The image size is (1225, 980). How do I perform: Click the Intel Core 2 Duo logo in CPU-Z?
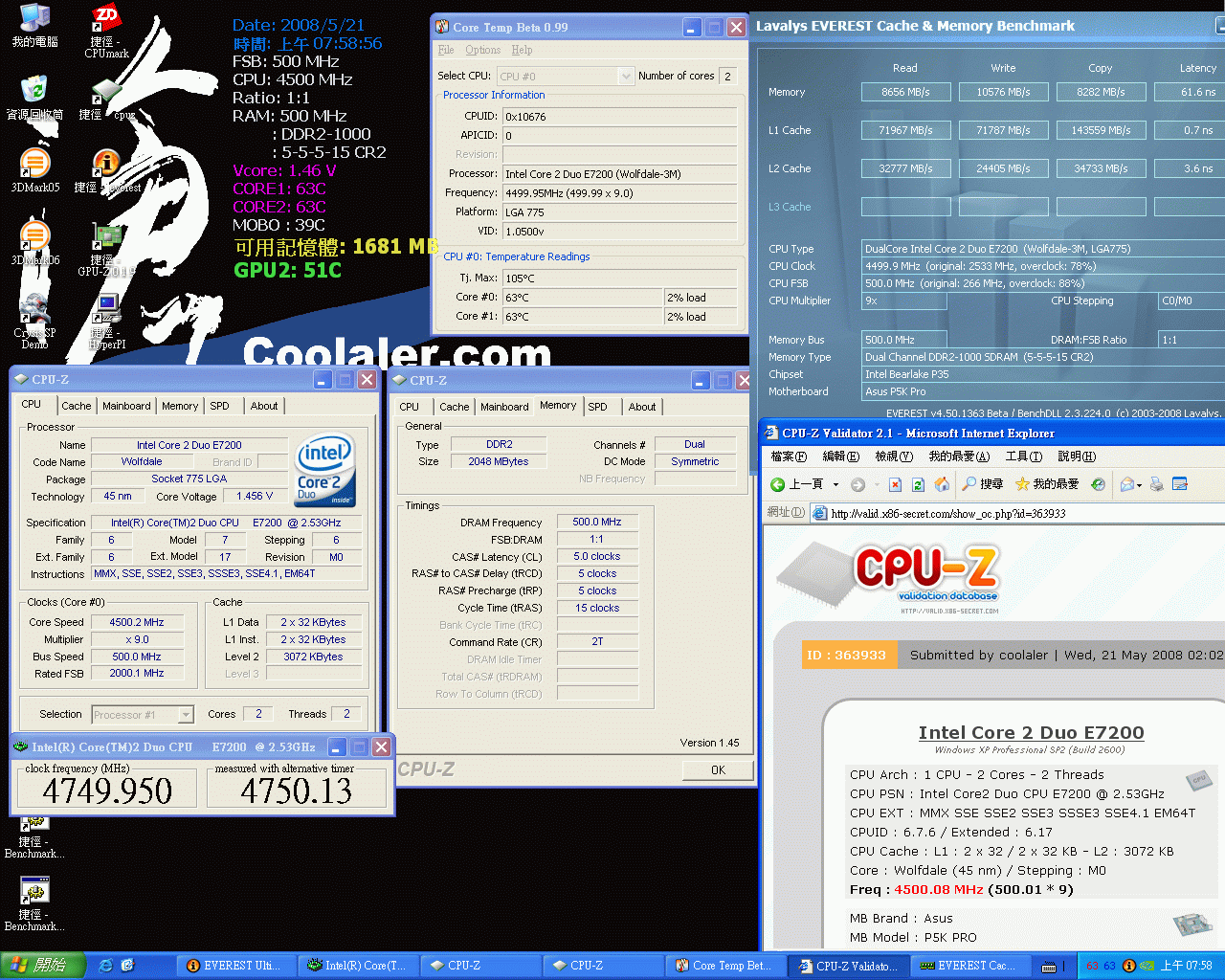(x=325, y=469)
